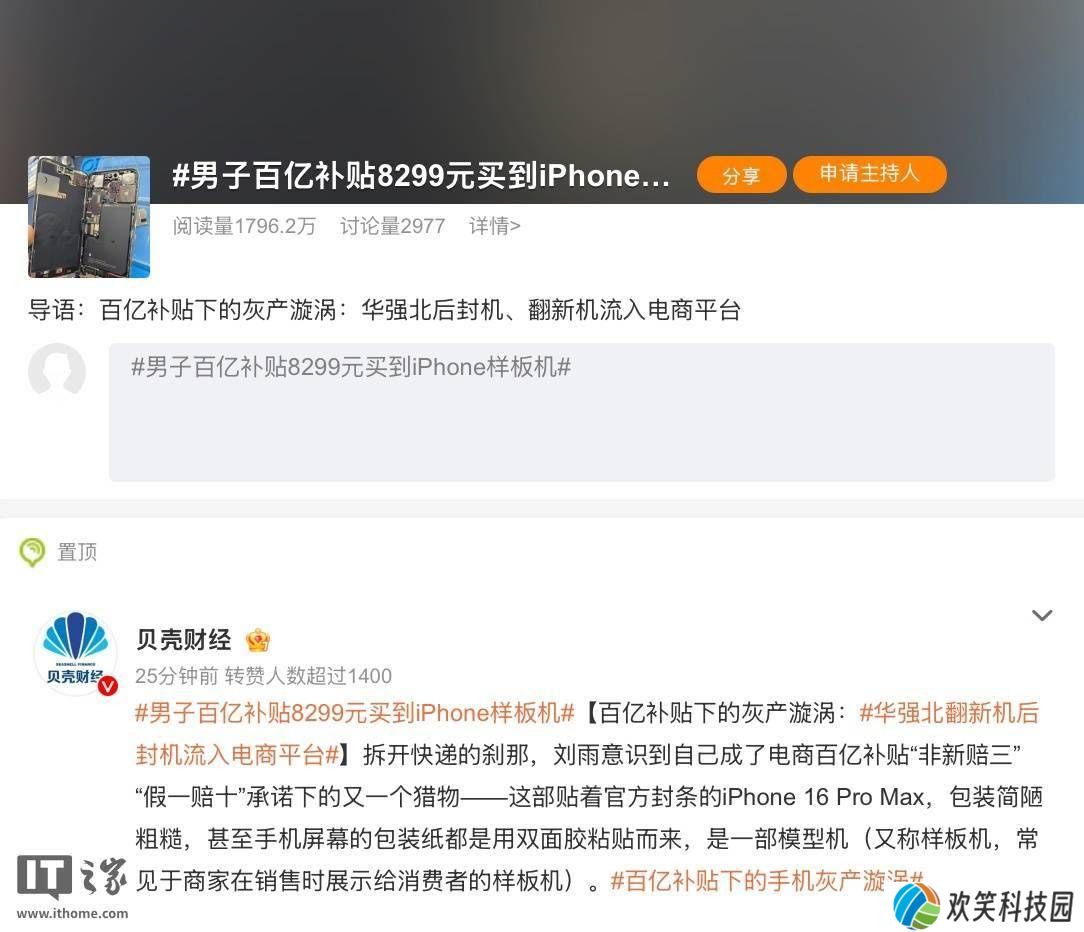Click the 讨论量2977 discussion count

click(x=392, y=226)
